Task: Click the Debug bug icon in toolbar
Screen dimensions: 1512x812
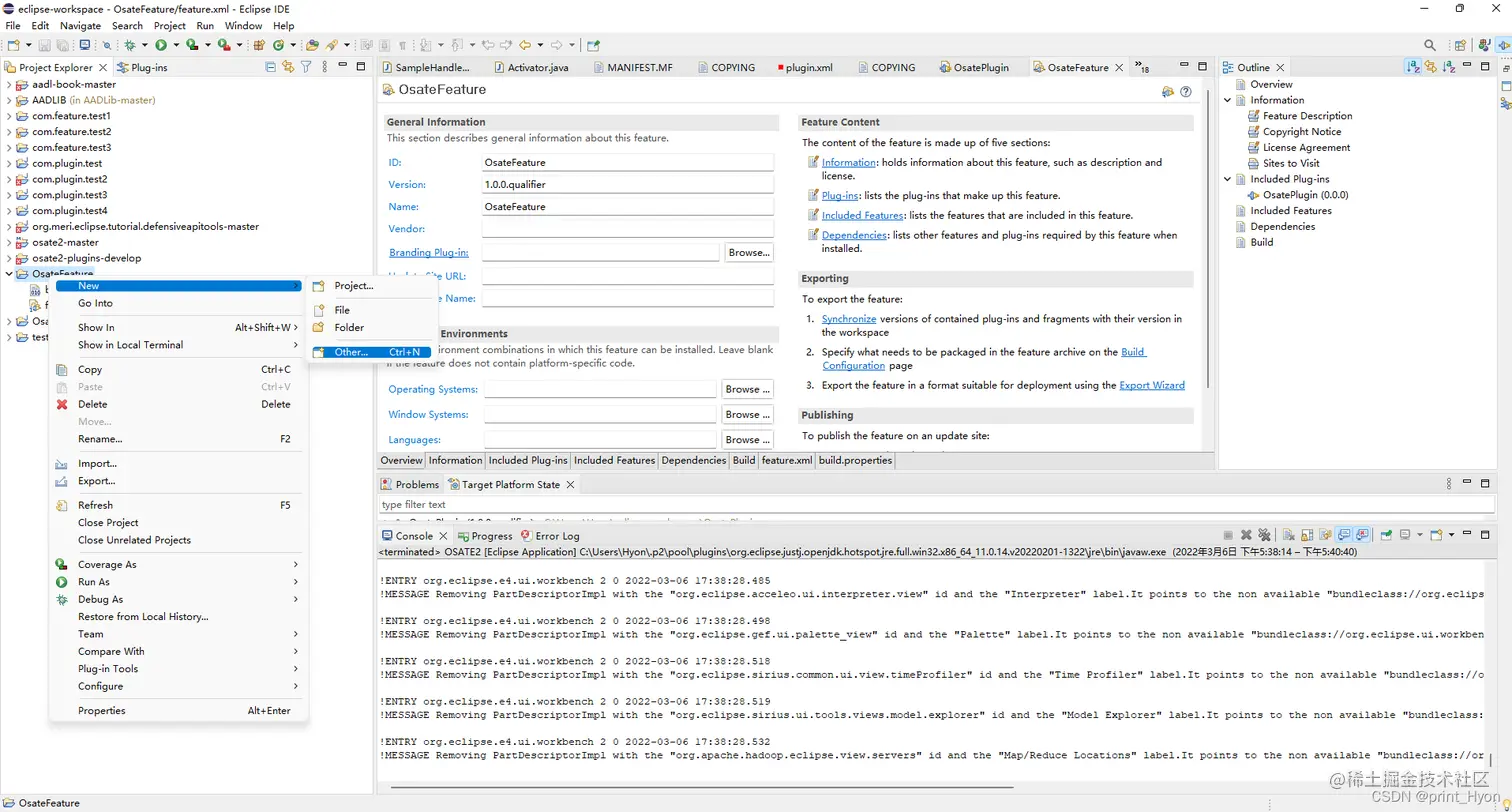Action: pos(130,45)
